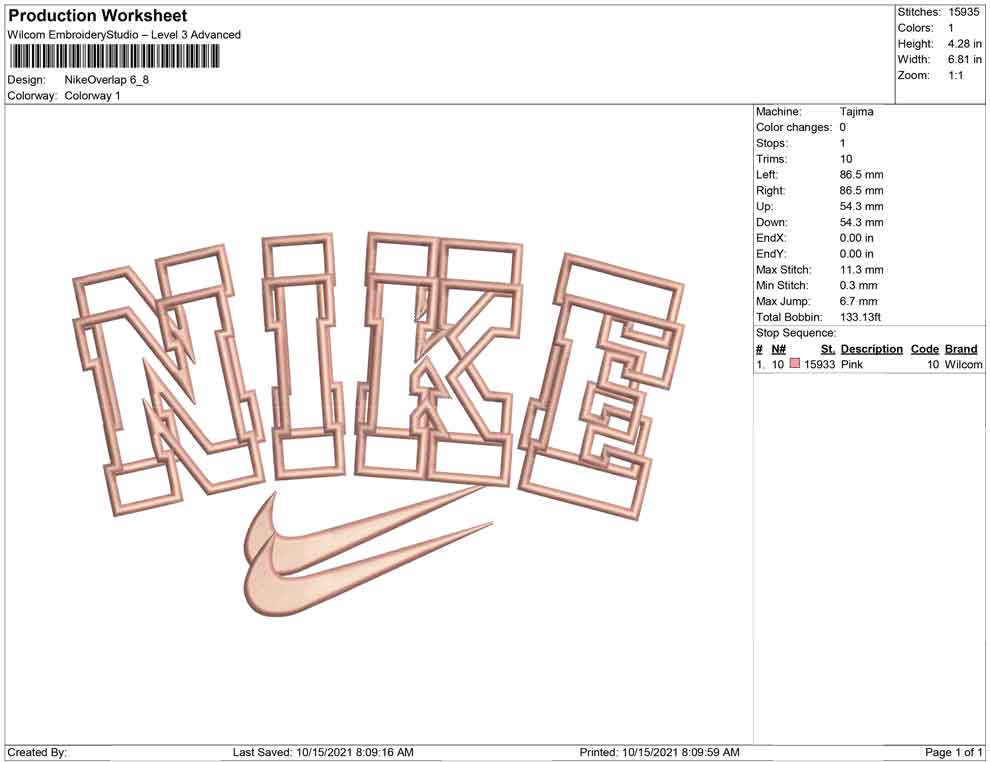Click the Height value 4.28 in

[x=964, y=44]
